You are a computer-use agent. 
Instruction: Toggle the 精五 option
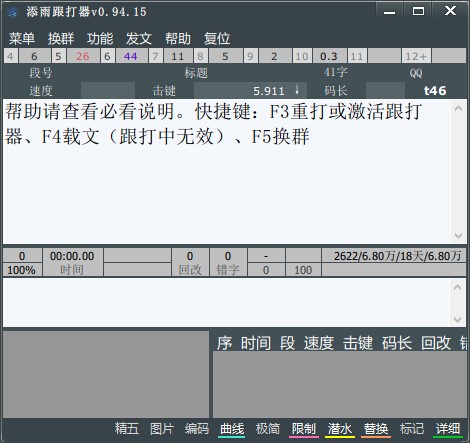[127, 428]
